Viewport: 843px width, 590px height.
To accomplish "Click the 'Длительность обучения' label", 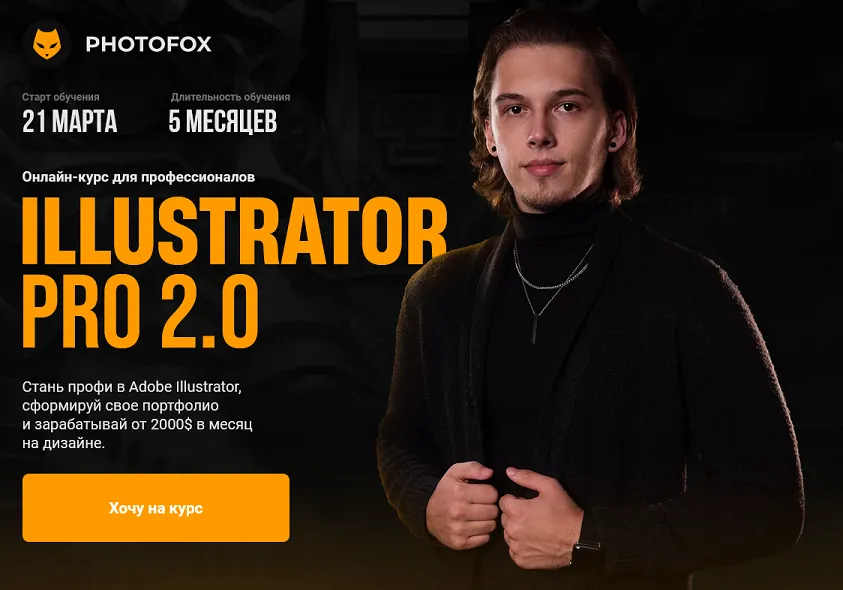I will (x=230, y=97).
